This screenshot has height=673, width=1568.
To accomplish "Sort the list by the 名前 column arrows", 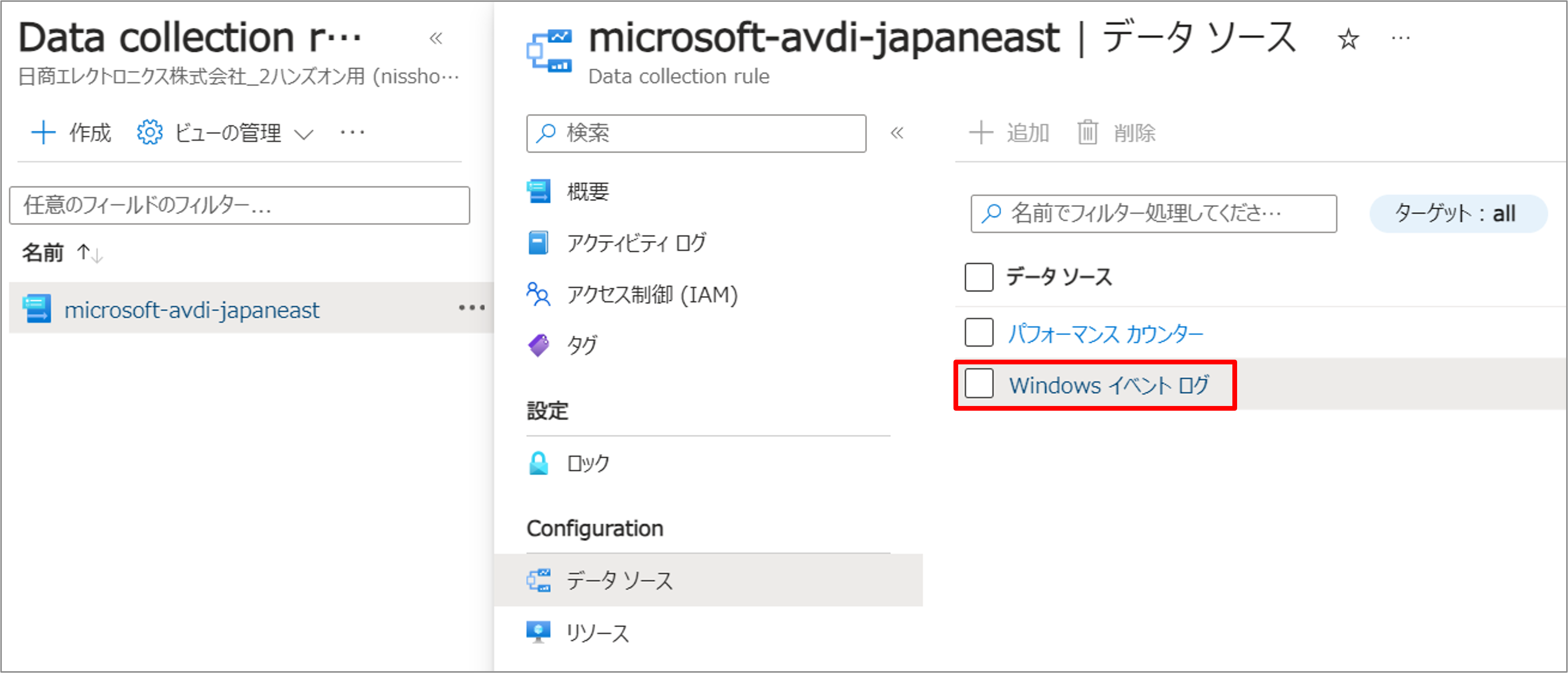I will point(90,252).
